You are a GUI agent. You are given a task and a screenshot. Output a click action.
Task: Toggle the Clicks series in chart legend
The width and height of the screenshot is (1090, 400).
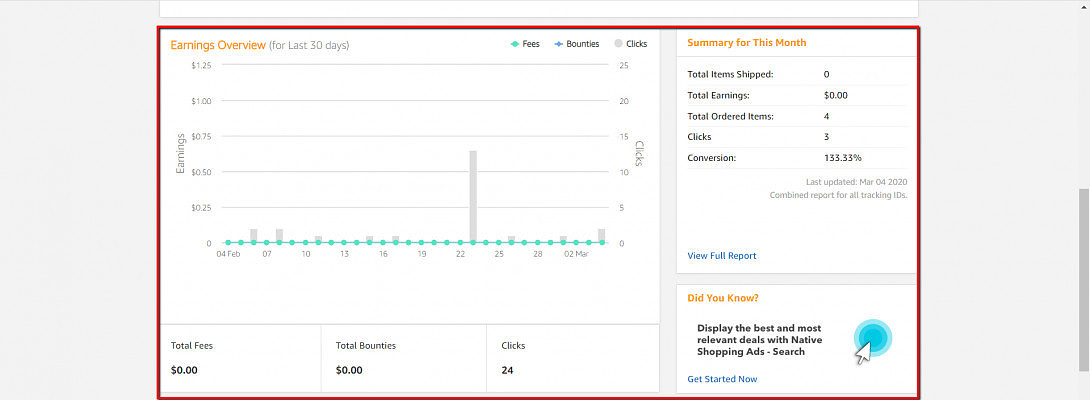coord(630,44)
